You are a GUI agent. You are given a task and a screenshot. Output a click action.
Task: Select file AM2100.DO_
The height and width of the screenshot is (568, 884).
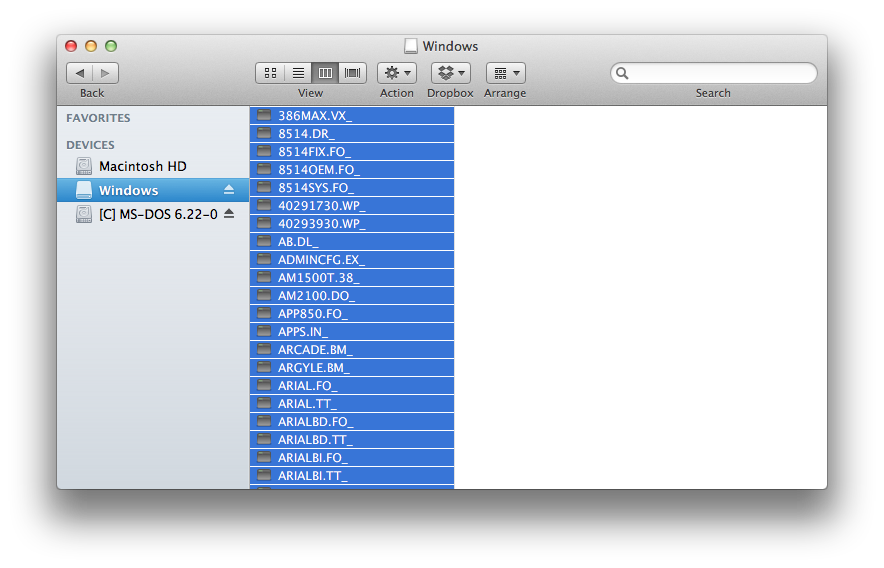(x=352, y=296)
